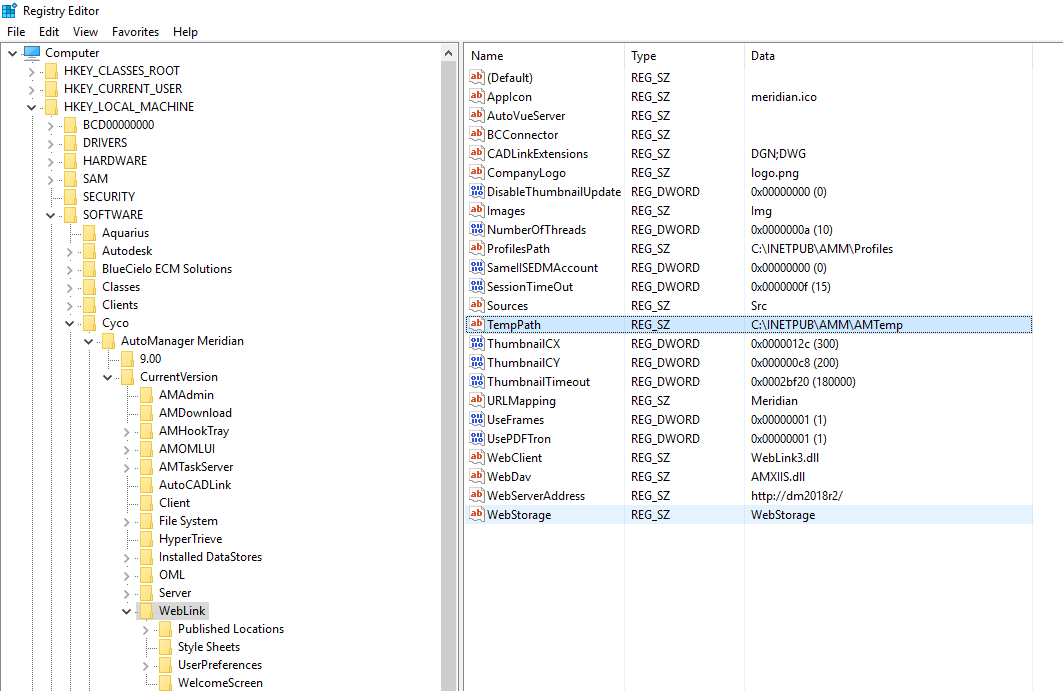Image resolution: width=1063 pixels, height=691 pixels.
Task: Open the Favorites menu
Action: coord(136,32)
